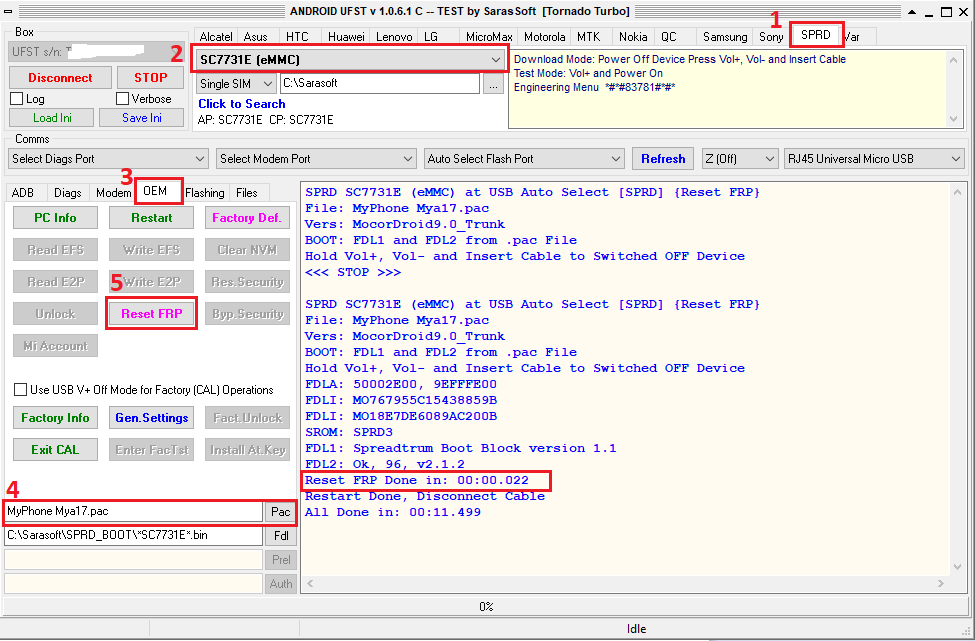Image resolution: width=975 pixels, height=641 pixels.
Task: Click the Factory Info button
Action: tap(55, 418)
